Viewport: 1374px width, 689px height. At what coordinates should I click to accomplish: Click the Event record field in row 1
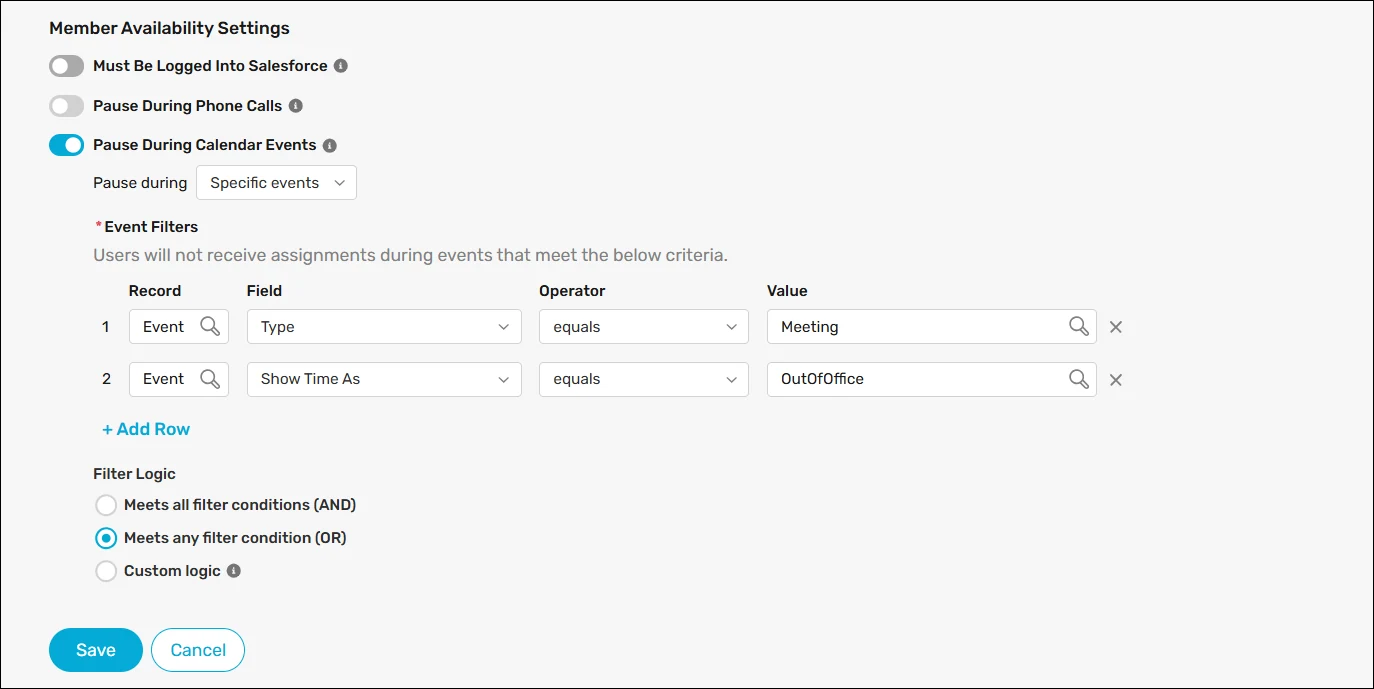pos(179,327)
